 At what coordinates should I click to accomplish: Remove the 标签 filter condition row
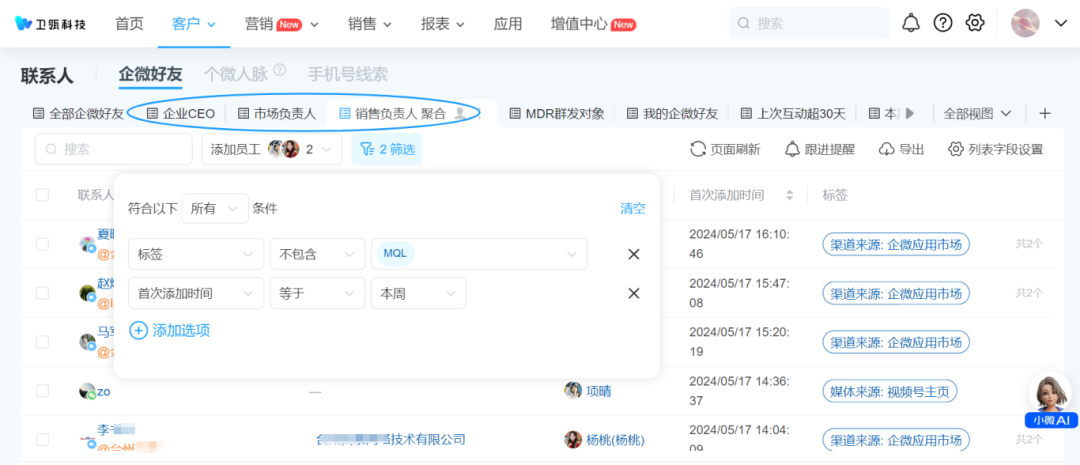[x=633, y=254]
